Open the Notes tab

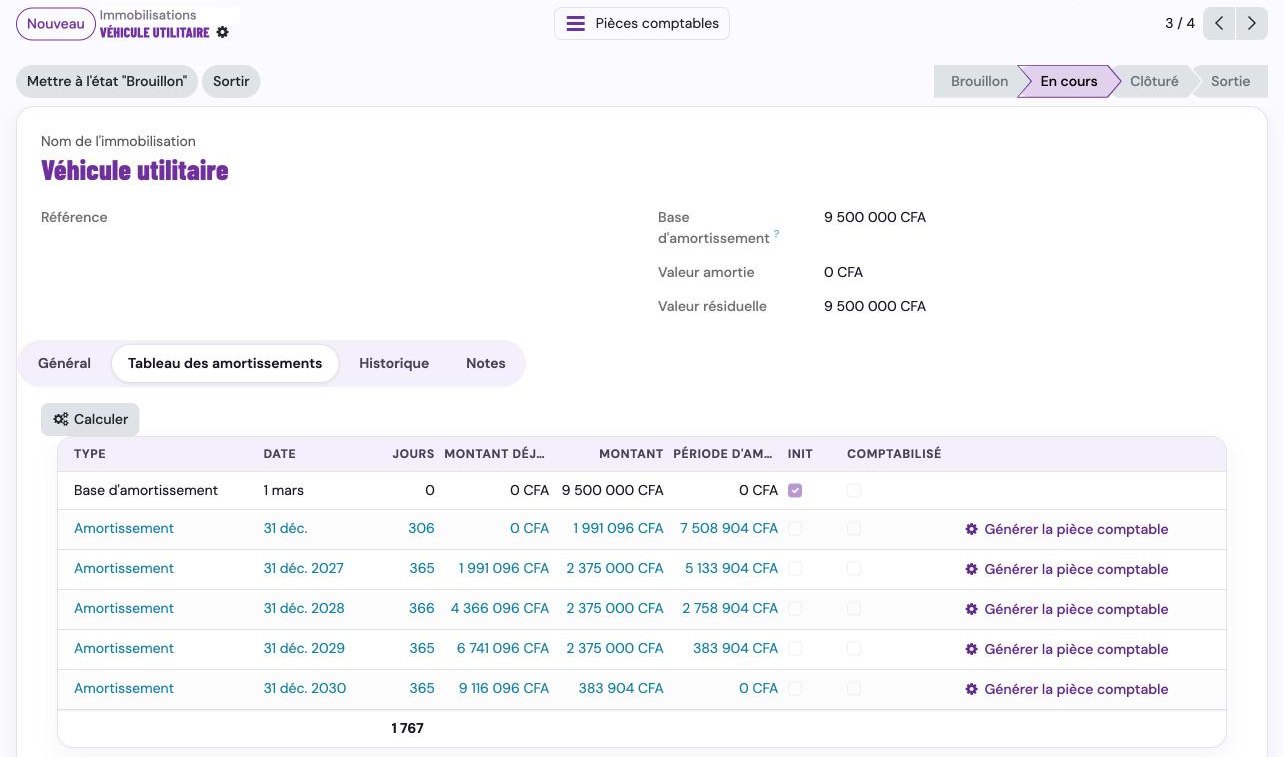(x=486, y=363)
